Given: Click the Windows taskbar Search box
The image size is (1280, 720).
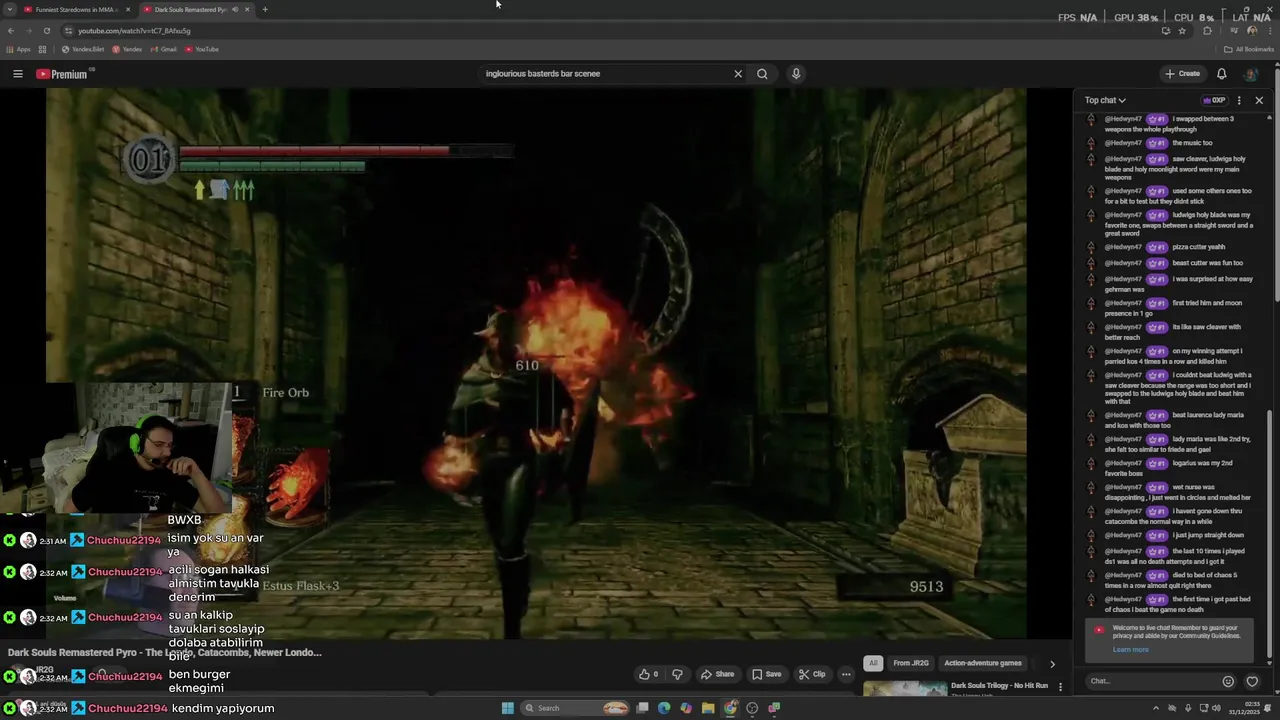Looking at the screenshot, I should (x=576, y=708).
